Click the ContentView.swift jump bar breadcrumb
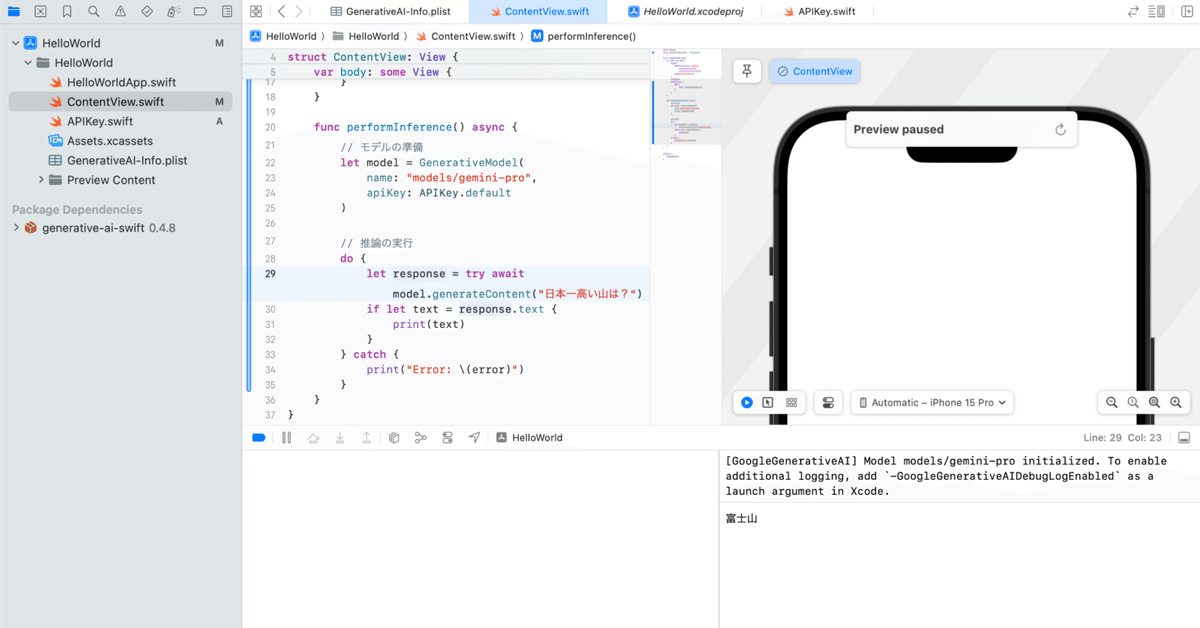 pyautogui.click(x=465, y=36)
